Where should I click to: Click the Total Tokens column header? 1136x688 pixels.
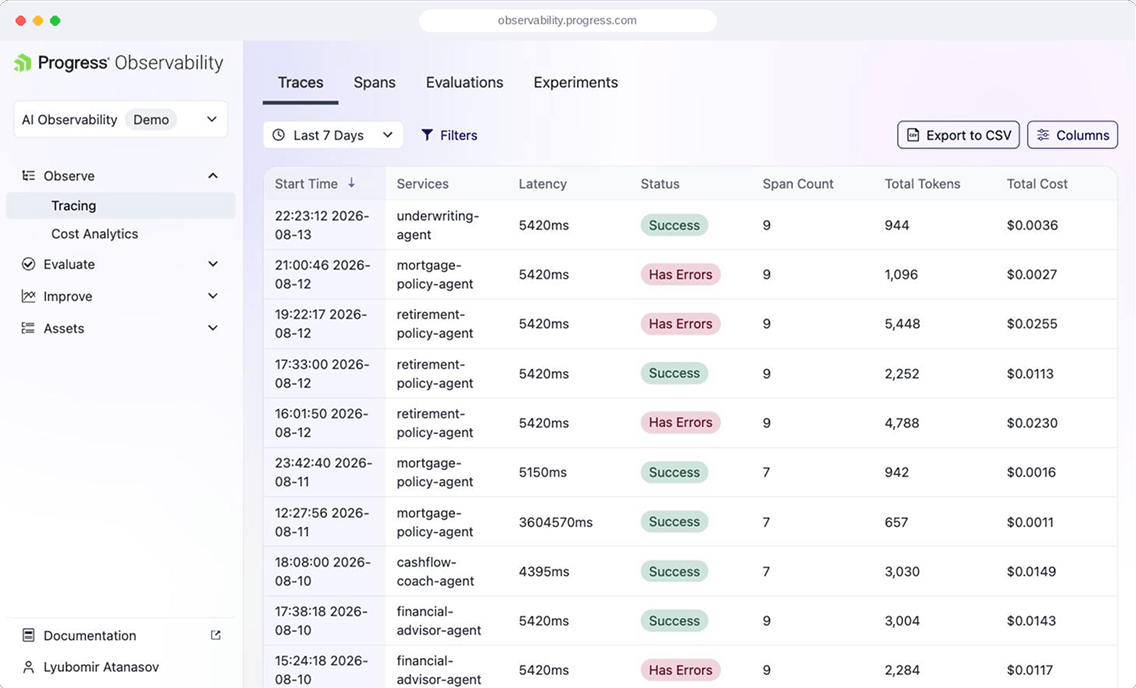tap(922, 184)
